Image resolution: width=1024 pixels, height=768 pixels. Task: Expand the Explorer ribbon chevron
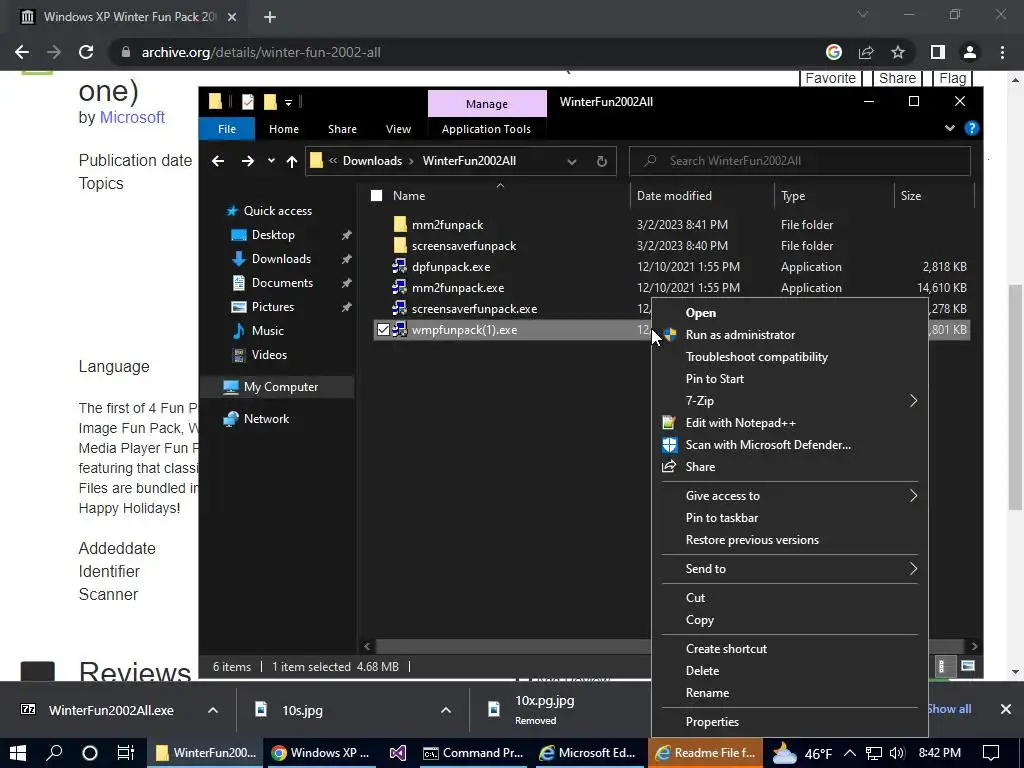(950, 129)
